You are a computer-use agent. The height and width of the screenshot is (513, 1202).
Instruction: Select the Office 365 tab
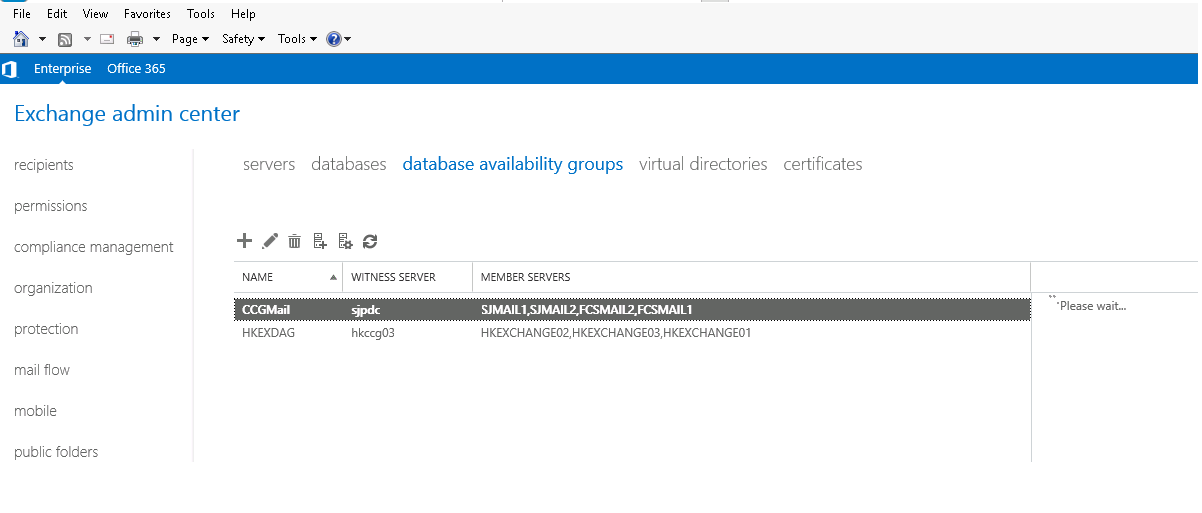click(136, 69)
